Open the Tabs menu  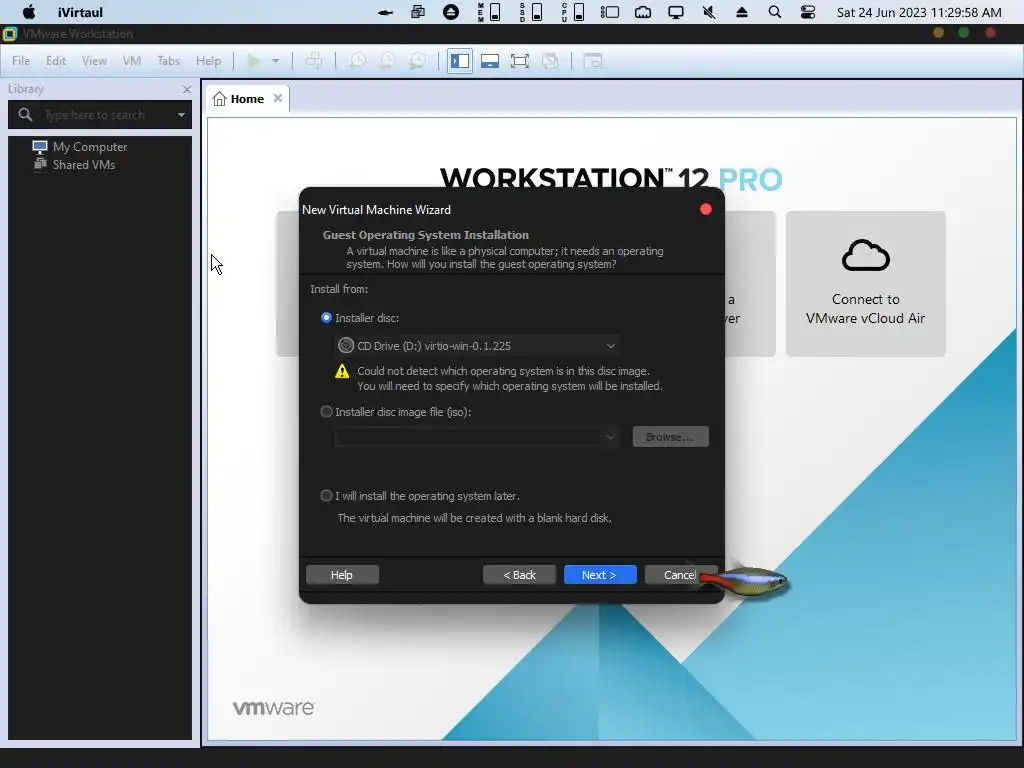168,61
